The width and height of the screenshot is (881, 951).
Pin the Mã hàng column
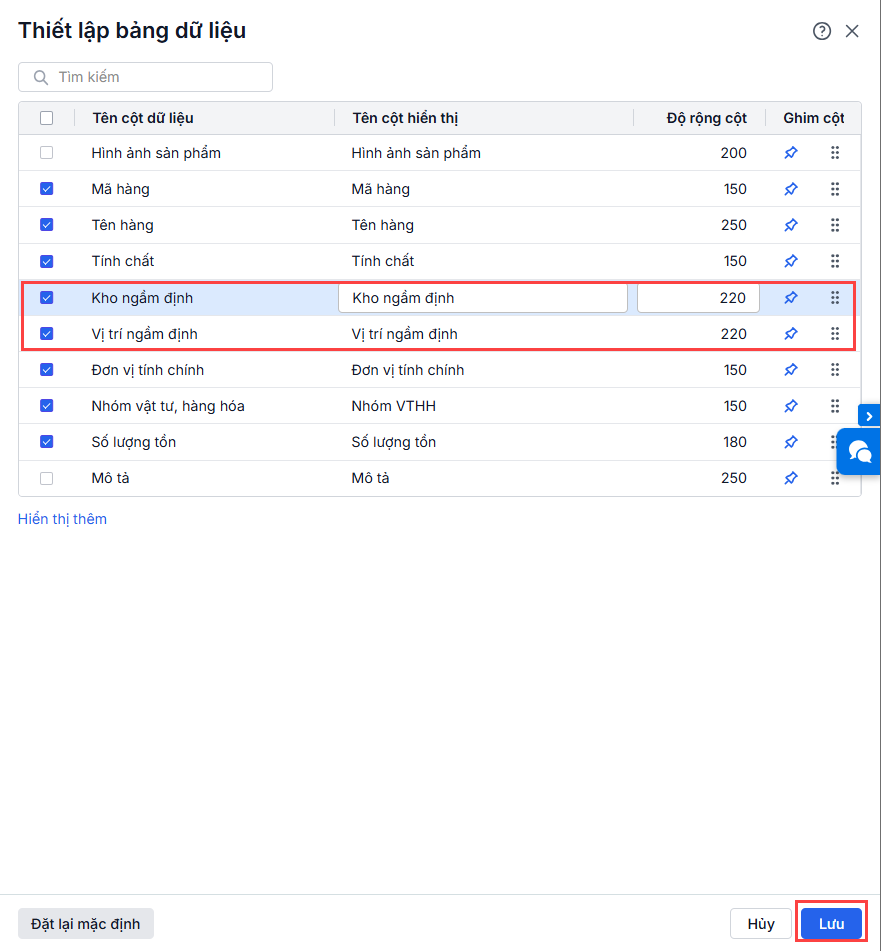(x=791, y=189)
